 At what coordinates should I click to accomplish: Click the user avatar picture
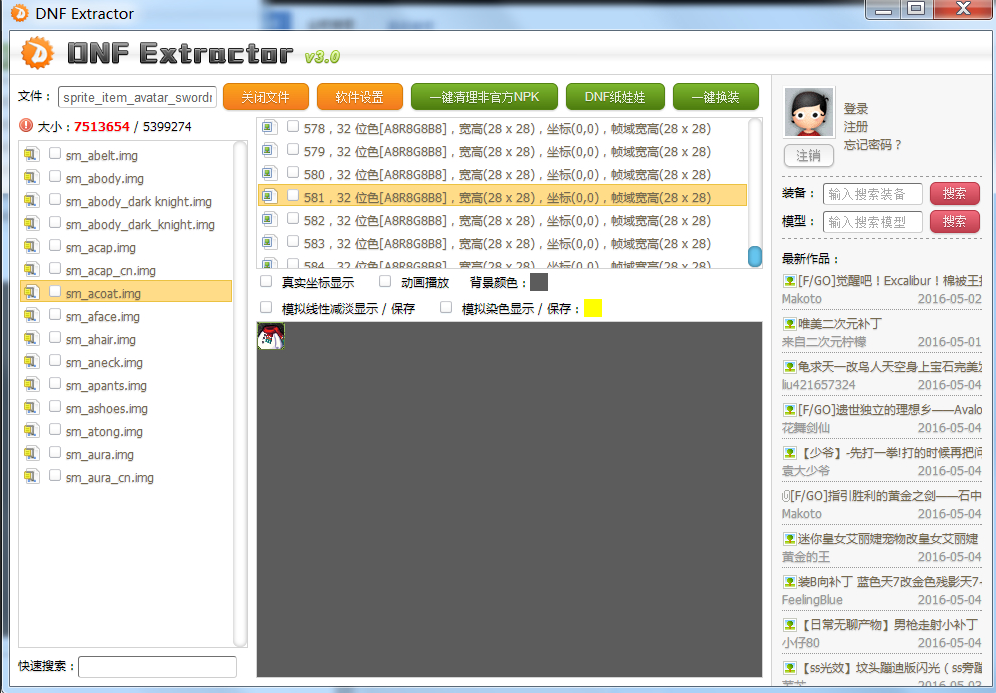809,112
